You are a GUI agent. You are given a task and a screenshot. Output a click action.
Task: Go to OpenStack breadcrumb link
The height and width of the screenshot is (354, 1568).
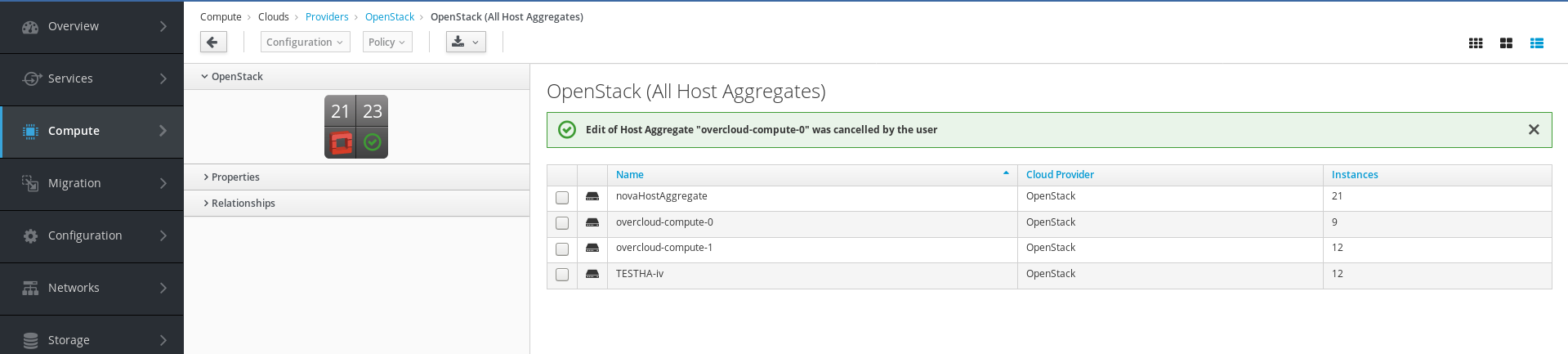(390, 16)
